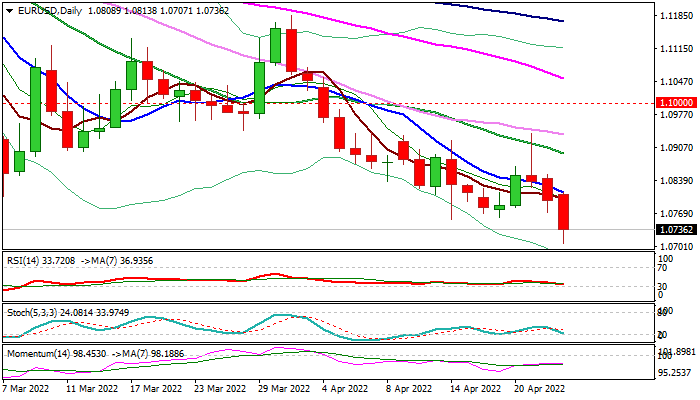
Task: Select the 1.07010 price axis label
Action: pyautogui.click(x=671, y=246)
